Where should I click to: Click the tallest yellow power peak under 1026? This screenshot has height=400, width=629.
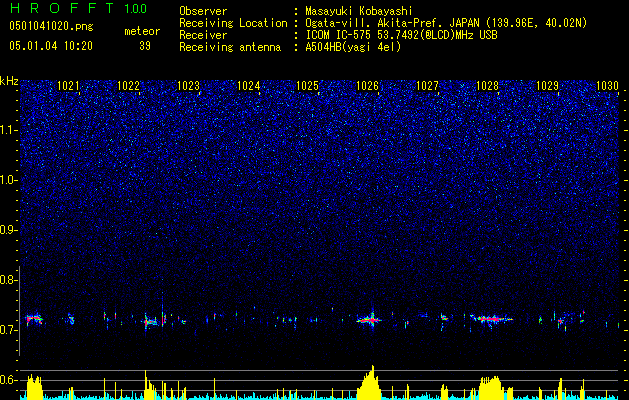371,382
